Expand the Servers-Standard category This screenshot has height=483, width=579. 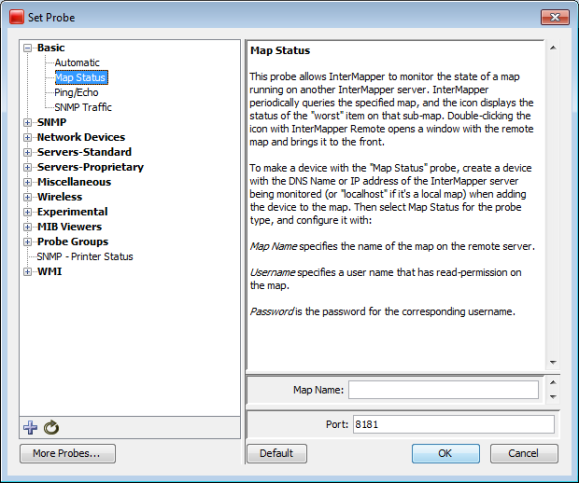(27, 152)
